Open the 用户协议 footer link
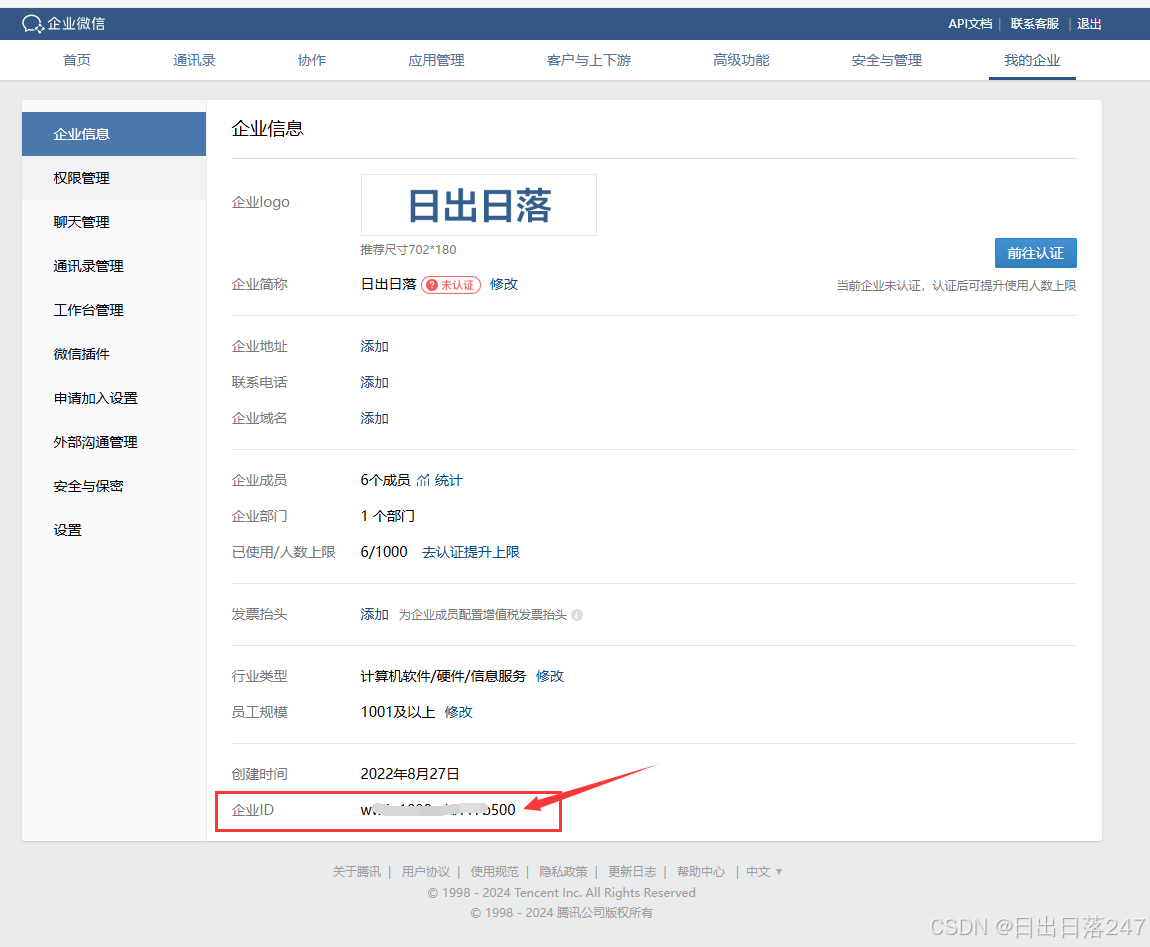 [x=425, y=871]
